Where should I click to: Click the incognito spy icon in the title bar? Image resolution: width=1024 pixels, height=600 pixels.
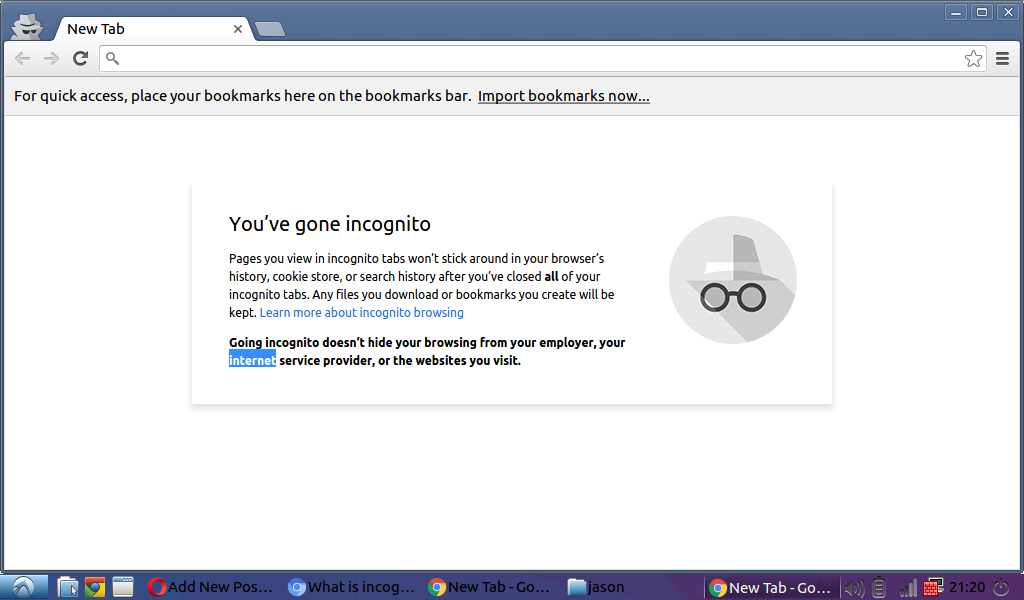pyautogui.click(x=27, y=27)
